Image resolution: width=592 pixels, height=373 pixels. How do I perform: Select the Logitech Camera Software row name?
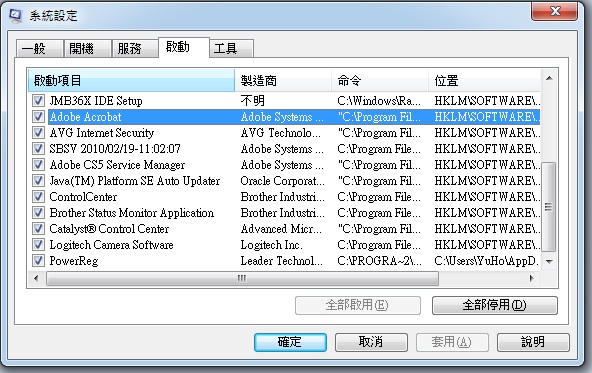click(x=112, y=245)
